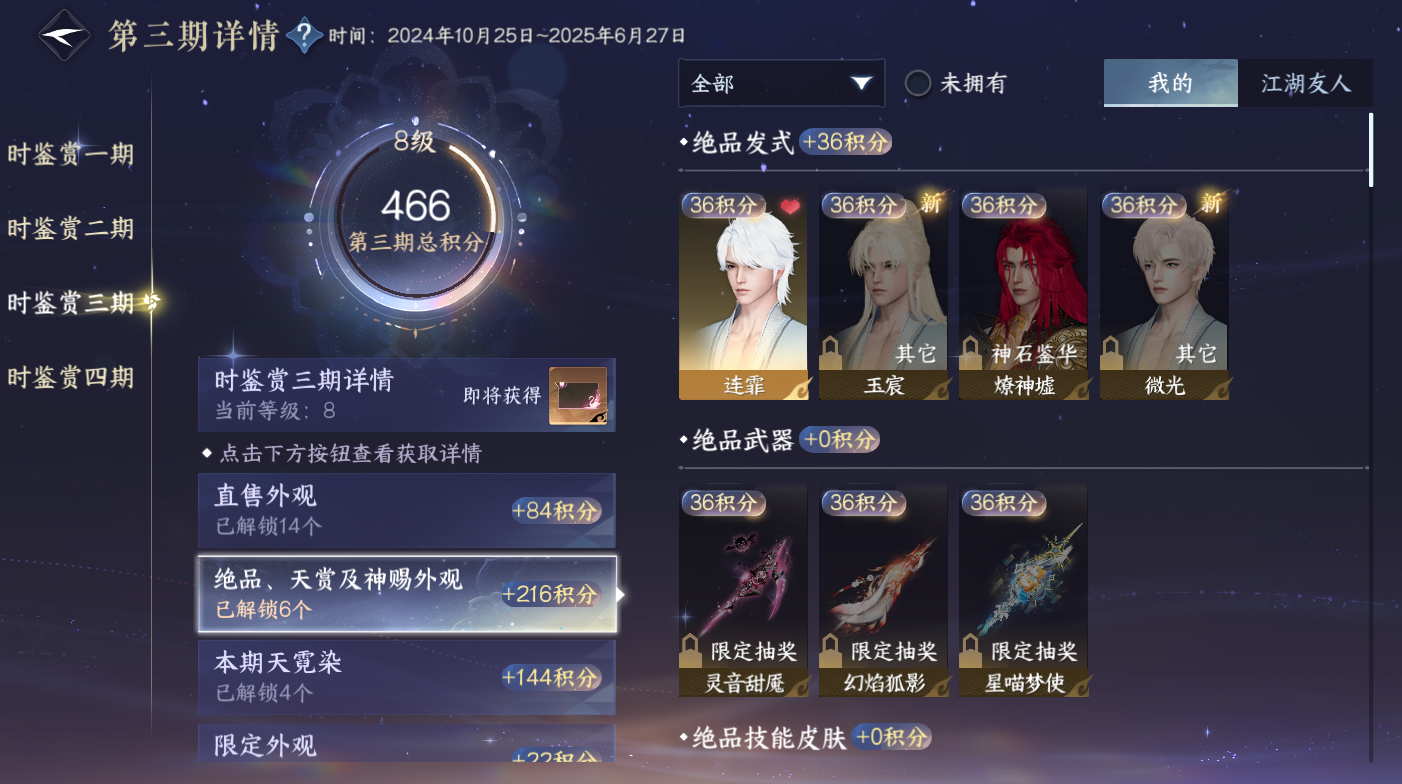
Task: Select the 燎神墟 red hairstyle card
Action: [x=1023, y=295]
